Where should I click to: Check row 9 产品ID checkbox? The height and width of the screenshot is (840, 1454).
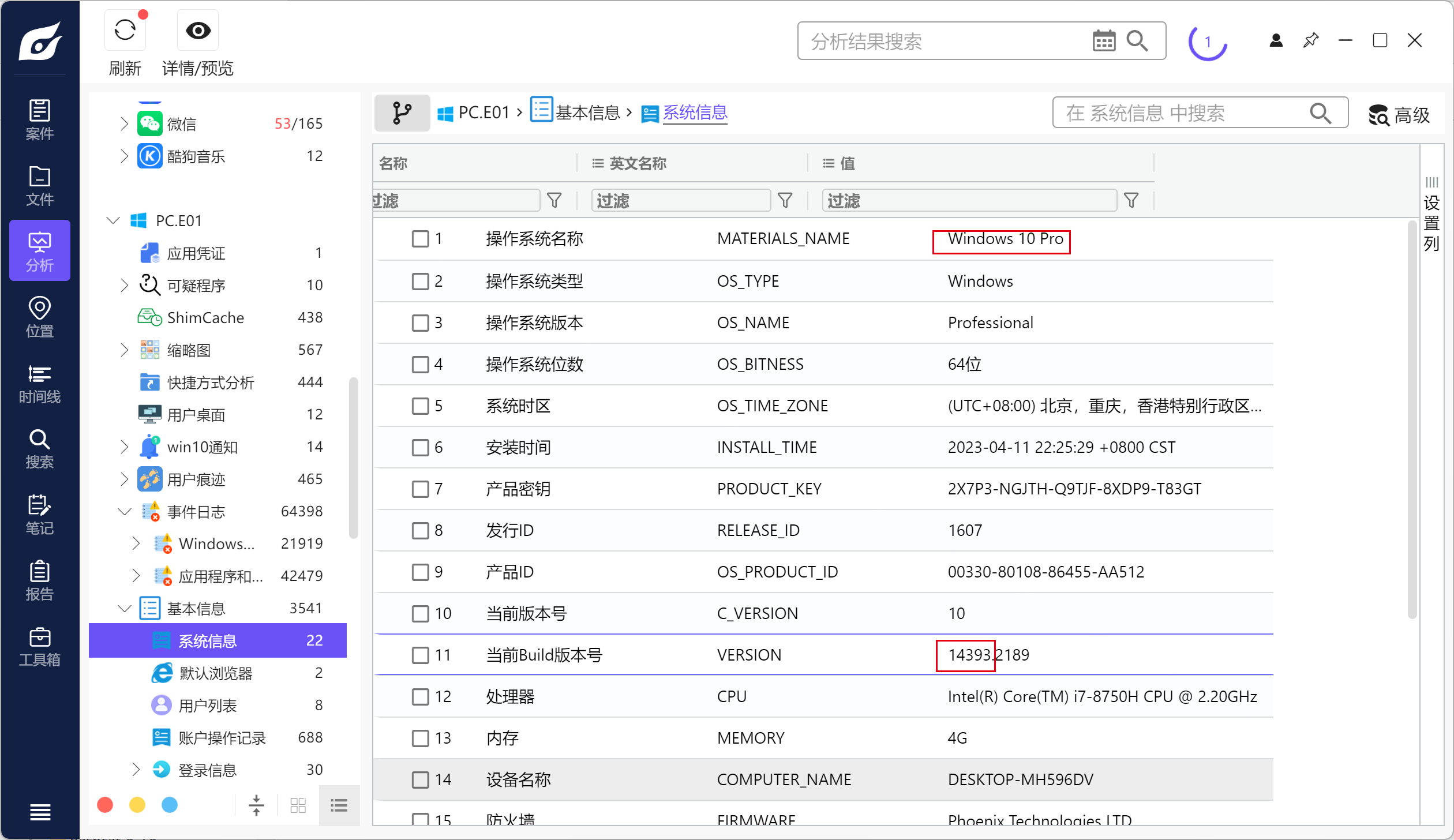[x=421, y=572]
